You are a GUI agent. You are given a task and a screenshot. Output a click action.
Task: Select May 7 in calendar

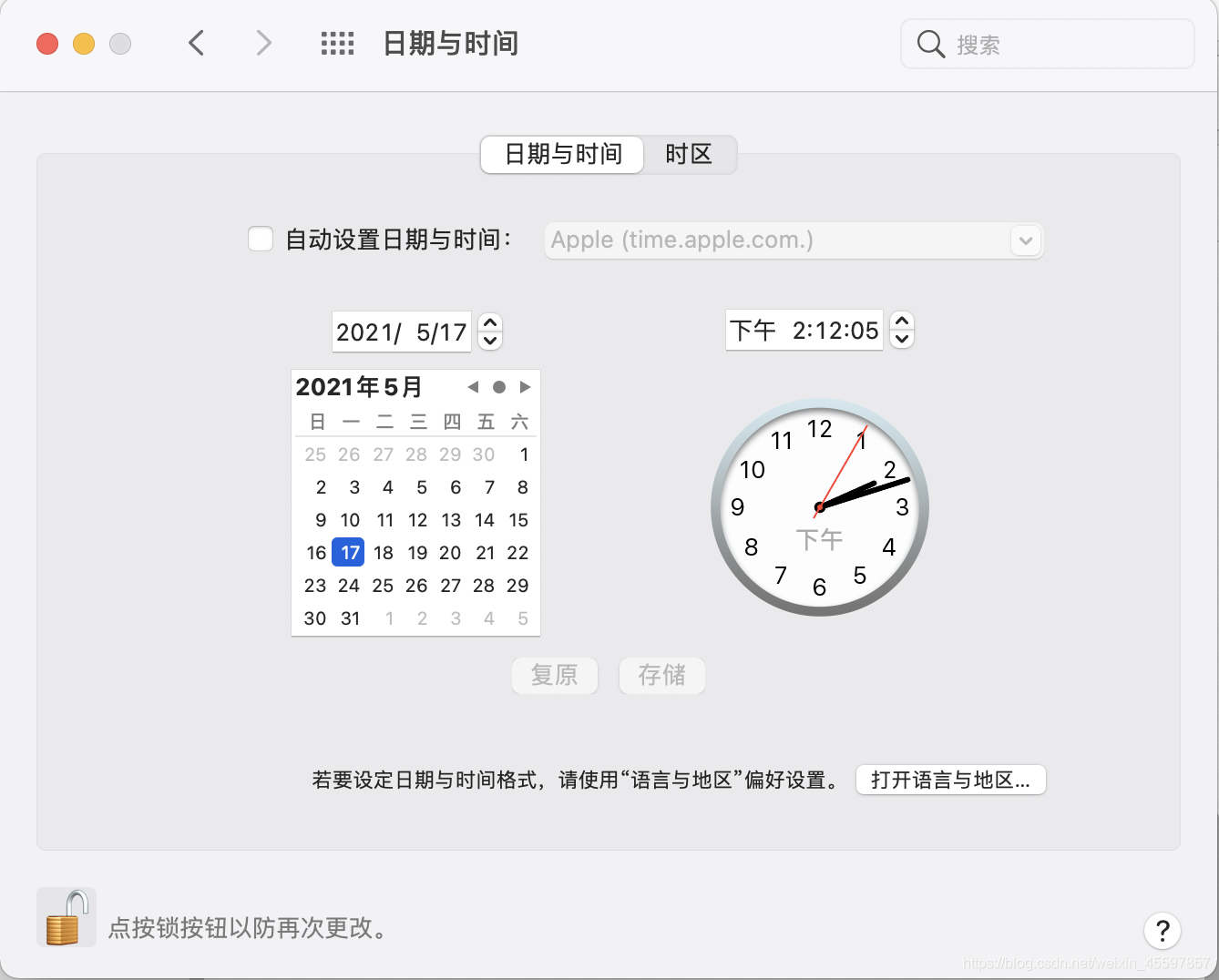tap(489, 487)
